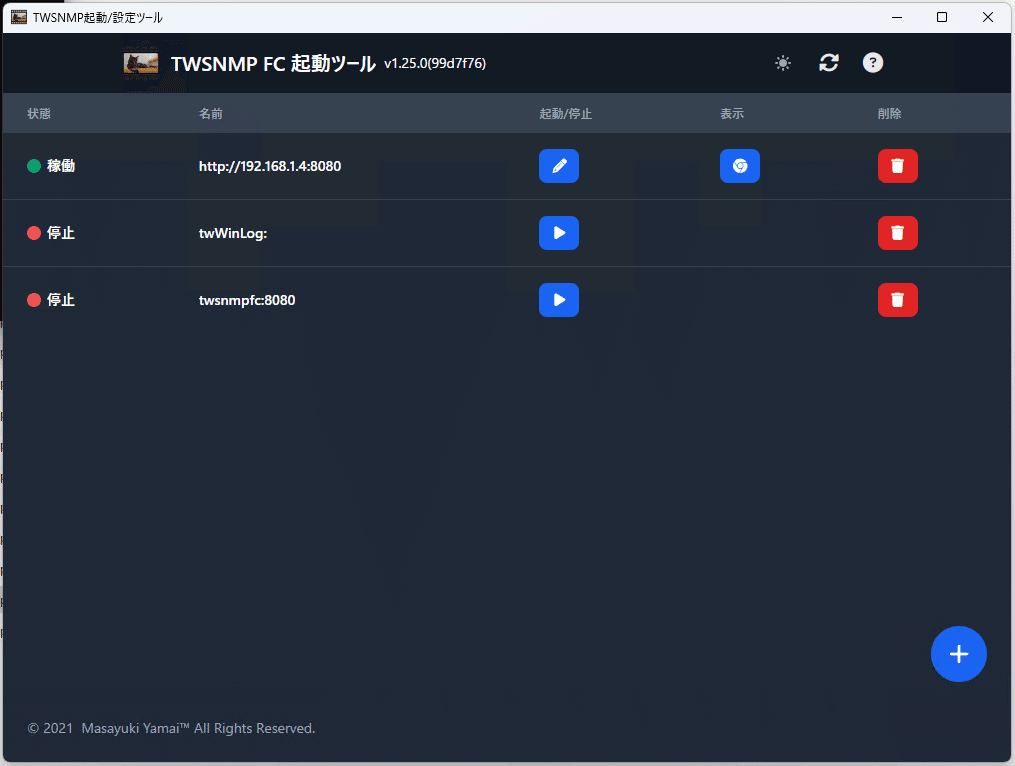
Task: Open http://192.168.1.4:8080 with the globe icon
Action: click(740, 166)
